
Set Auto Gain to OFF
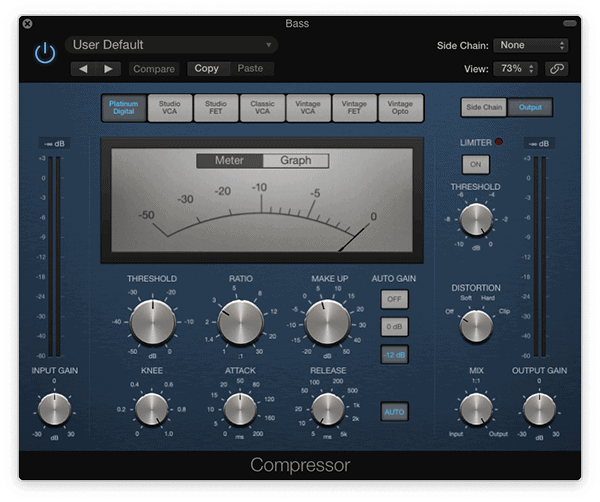pos(394,298)
